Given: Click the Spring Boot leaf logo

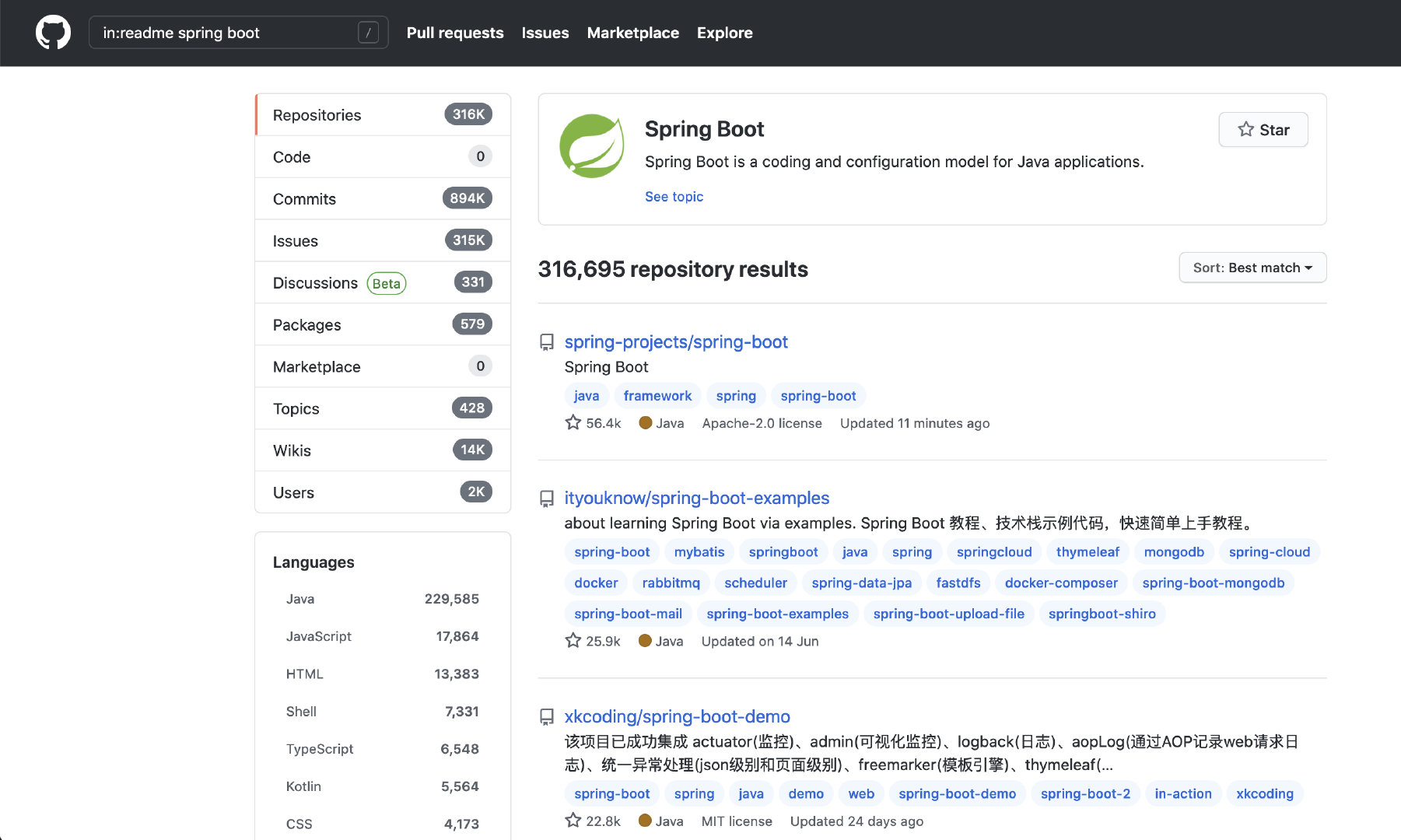Looking at the screenshot, I should click(592, 146).
